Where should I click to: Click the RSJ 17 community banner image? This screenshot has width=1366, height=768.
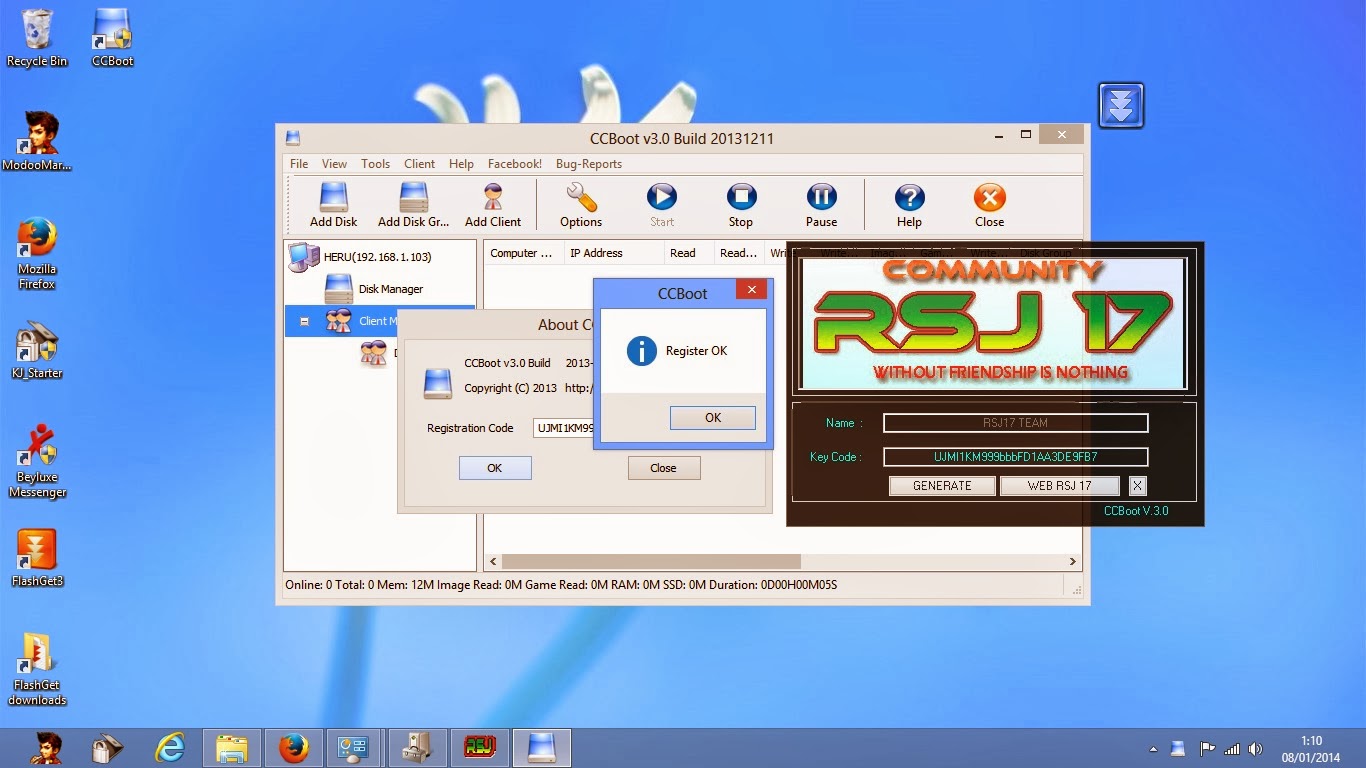tap(994, 323)
